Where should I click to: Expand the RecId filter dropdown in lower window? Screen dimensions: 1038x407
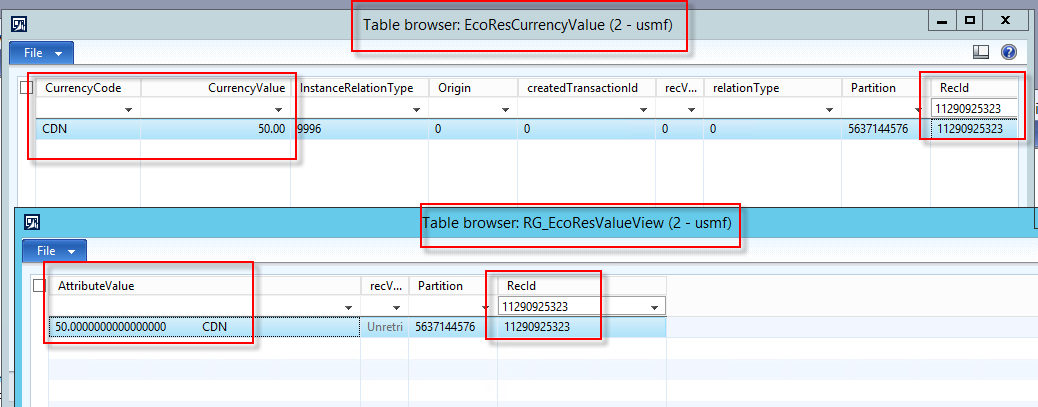tap(655, 307)
